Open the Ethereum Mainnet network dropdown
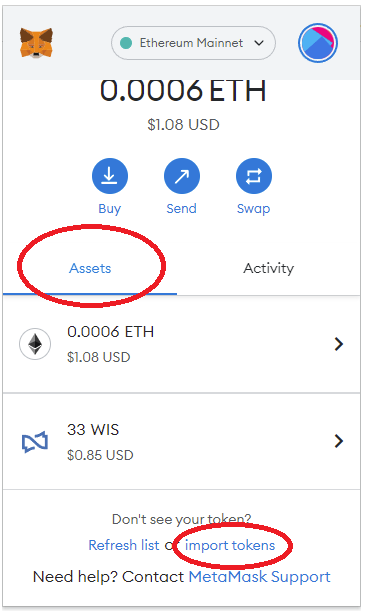The image size is (365, 614). coord(193,43)
